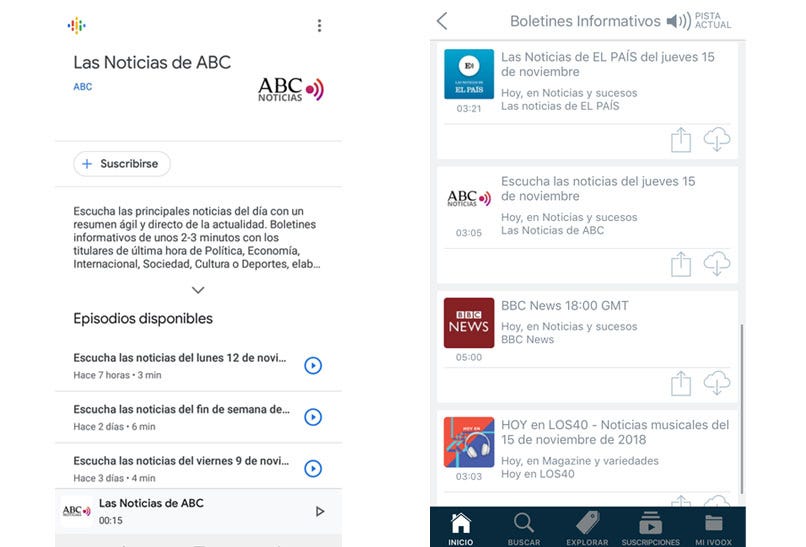This screenshot has height=547, width=806.
Task: Click the iVoox list scrollbar
Action: tap(742, 409)
